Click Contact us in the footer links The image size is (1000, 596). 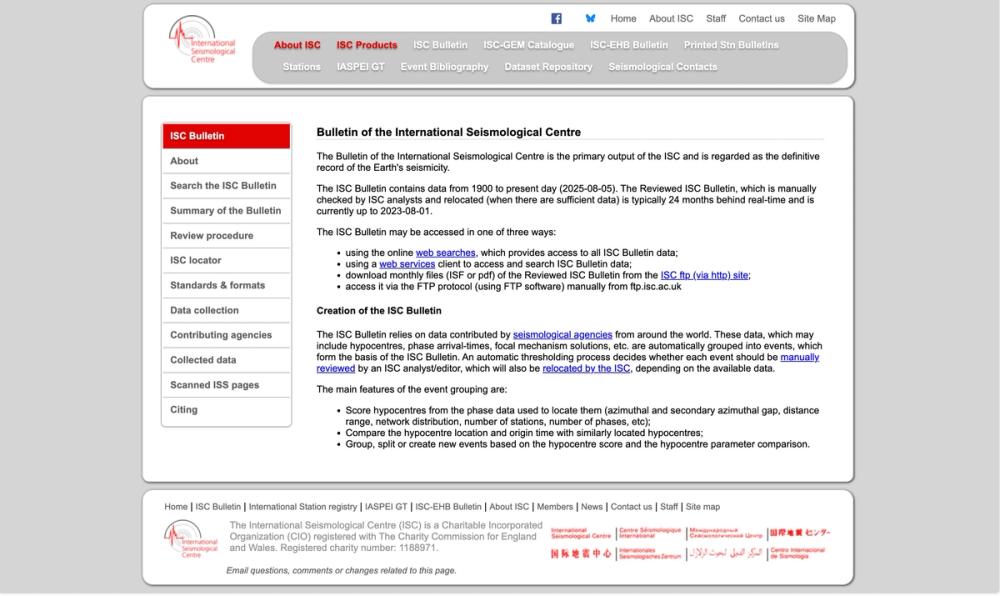(631, 507)
